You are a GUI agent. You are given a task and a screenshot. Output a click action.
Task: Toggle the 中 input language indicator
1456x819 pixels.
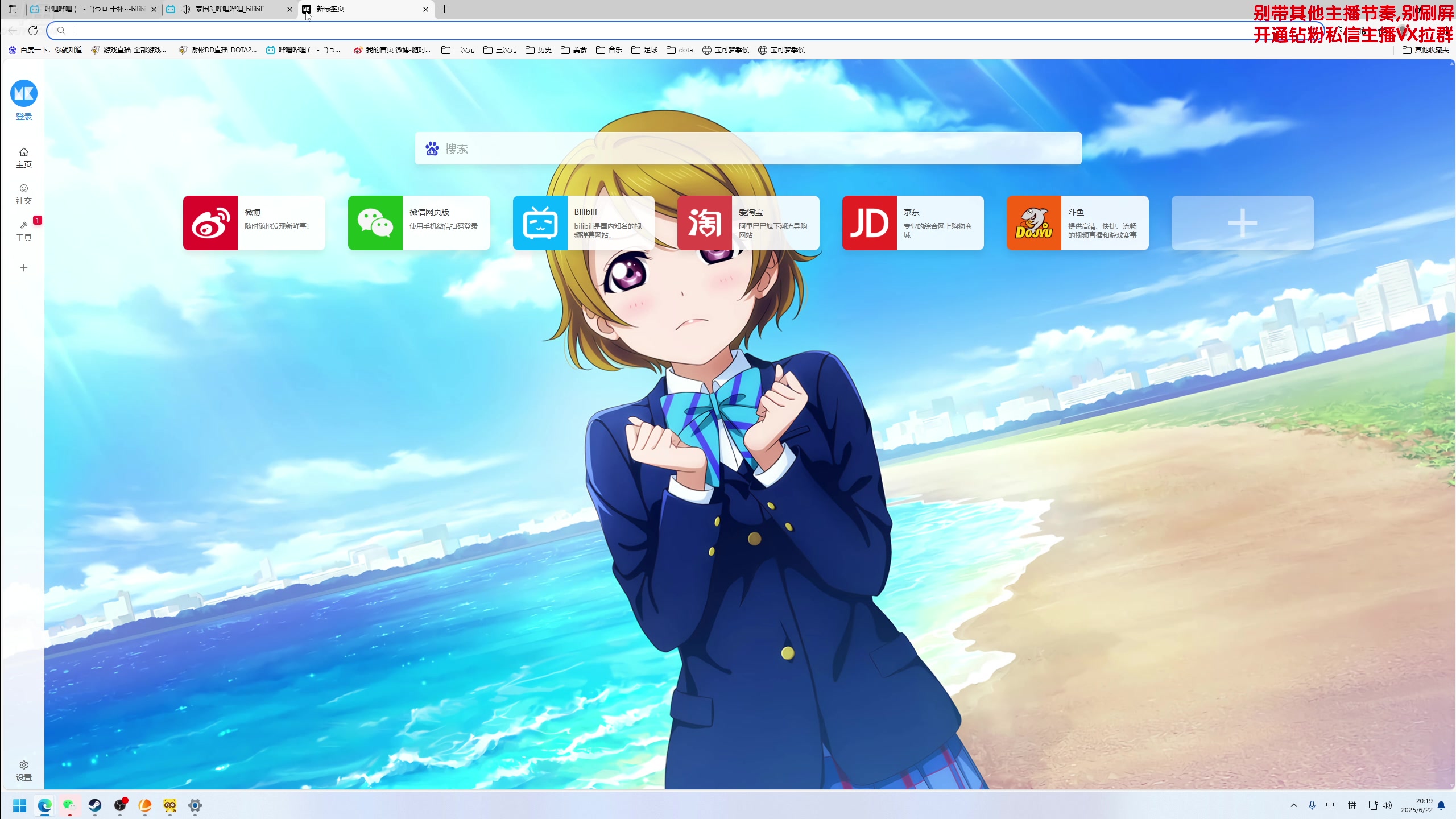[x=1330, y=805]
